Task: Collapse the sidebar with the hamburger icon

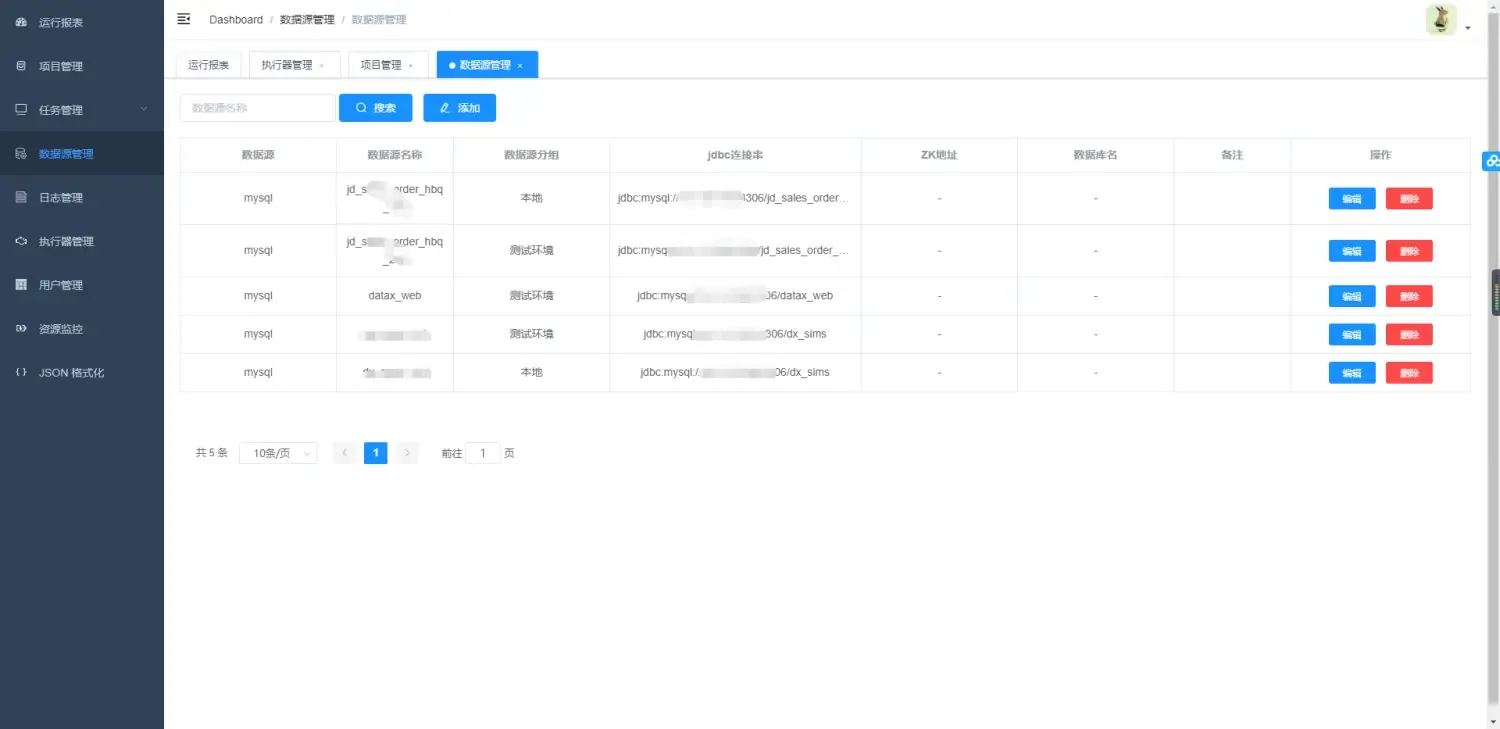Action: click(x=183, y=18)
